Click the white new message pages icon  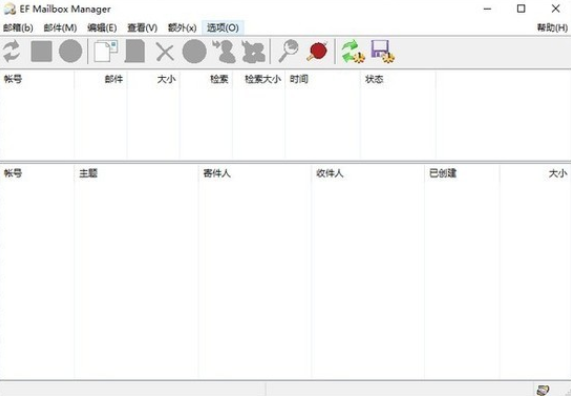[x=106, y=51]
